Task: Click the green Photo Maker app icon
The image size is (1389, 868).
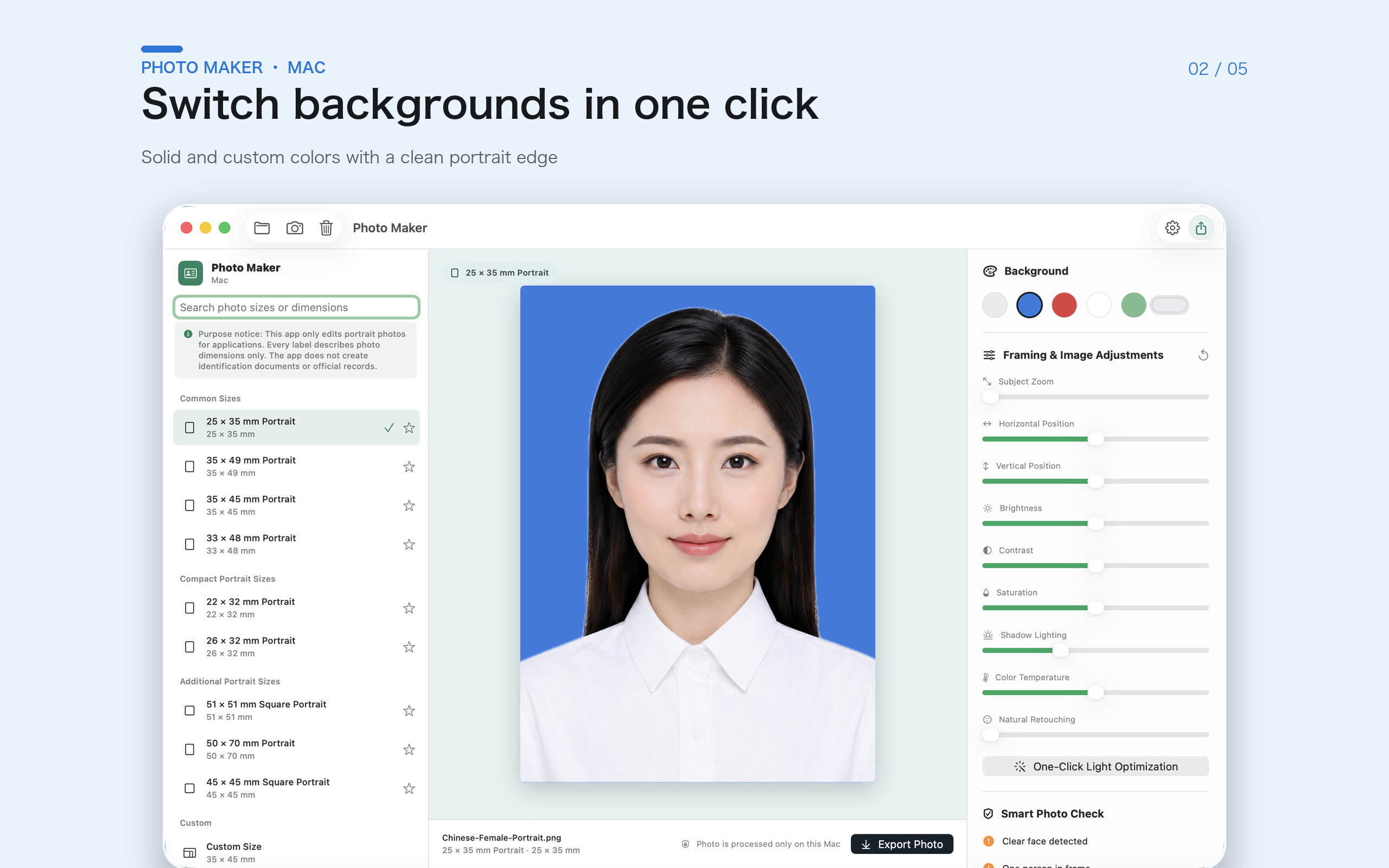Action: click(x=190, y=273)
